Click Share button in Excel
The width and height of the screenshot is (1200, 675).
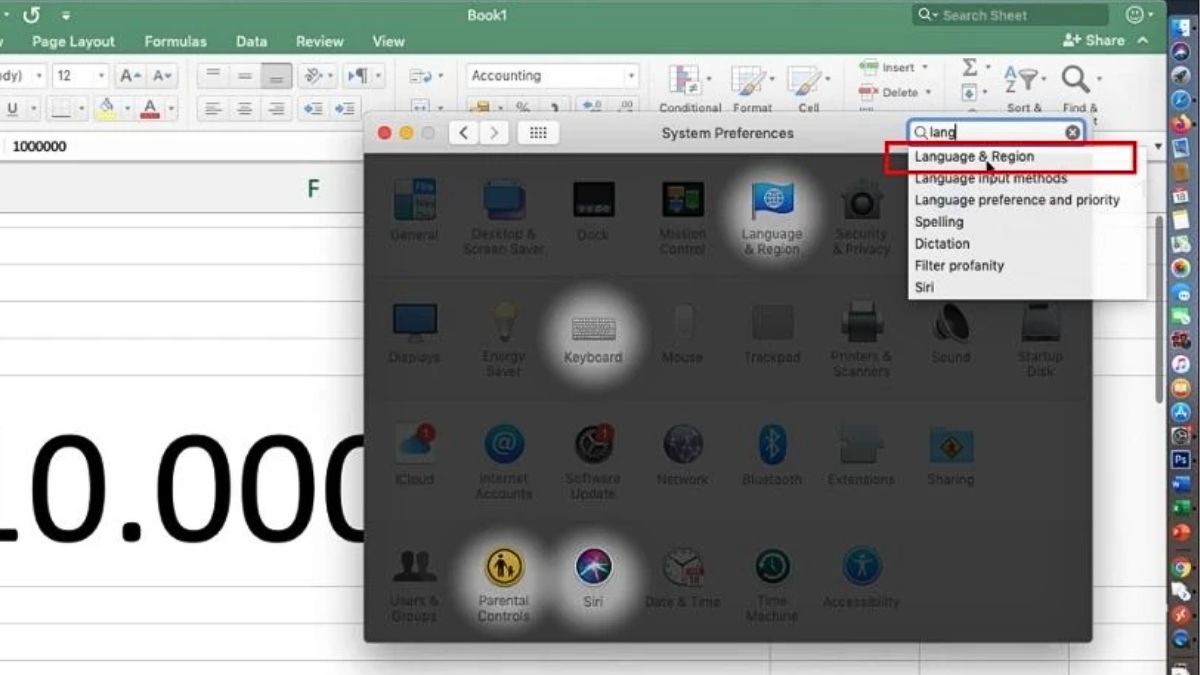pyautogui.click(x=1094, y=40)
